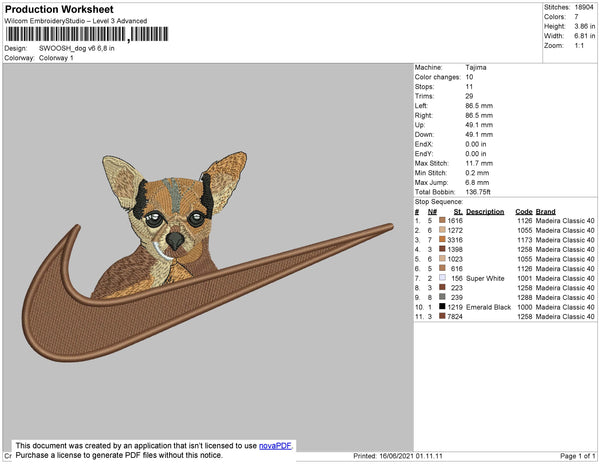Image resolution: width=600 pixels, height=464 pixels.
Task: Click the Total Bobbin value '136.75ft'
Action: [478, 192]
